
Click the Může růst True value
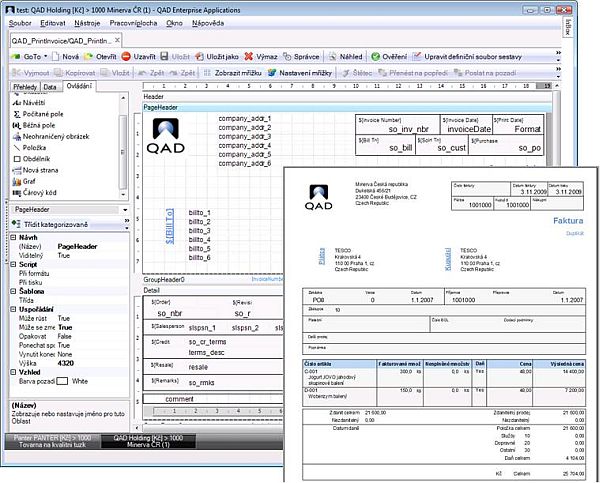[64, 318]
